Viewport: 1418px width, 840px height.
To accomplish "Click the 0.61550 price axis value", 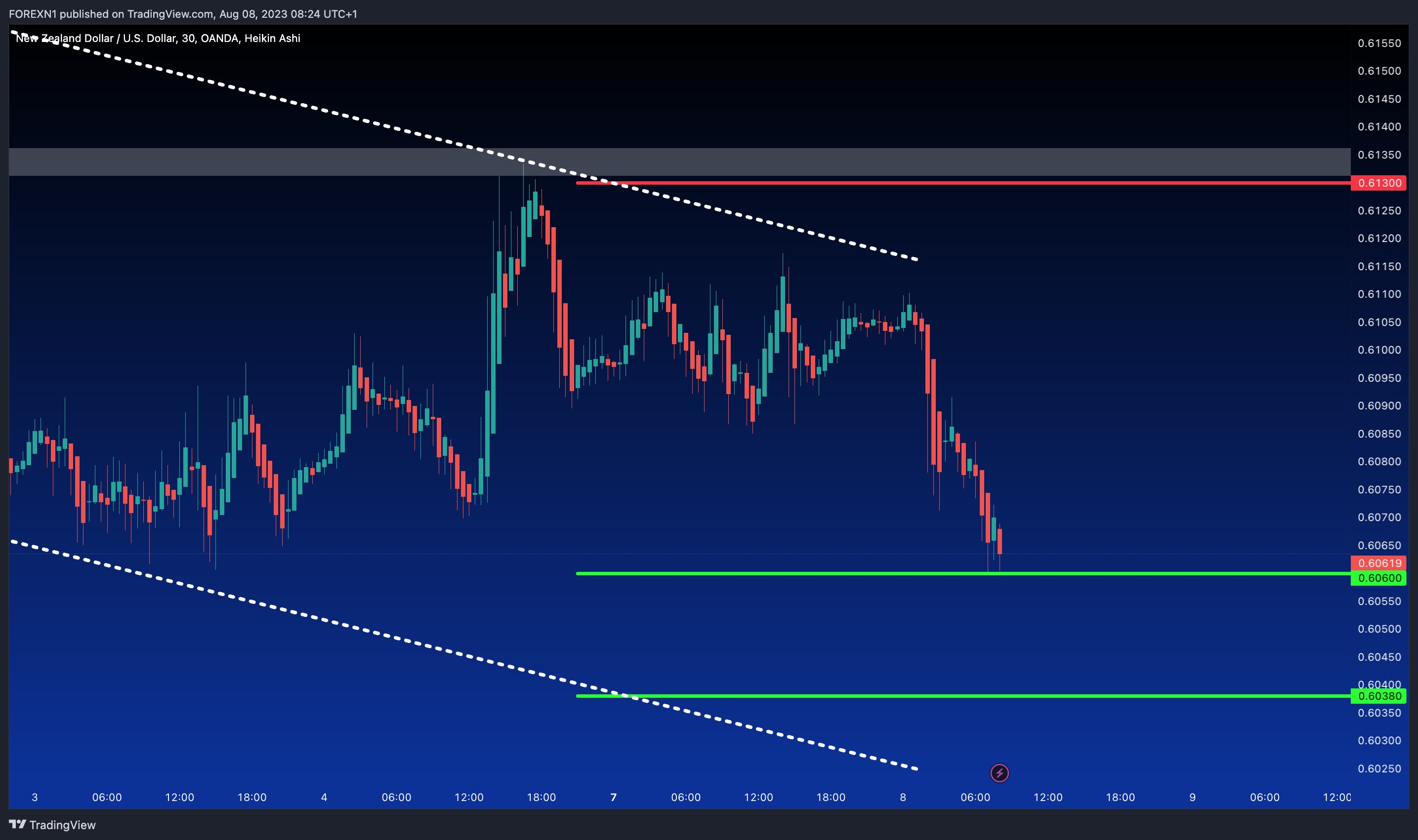I will tap(1379, 43).
